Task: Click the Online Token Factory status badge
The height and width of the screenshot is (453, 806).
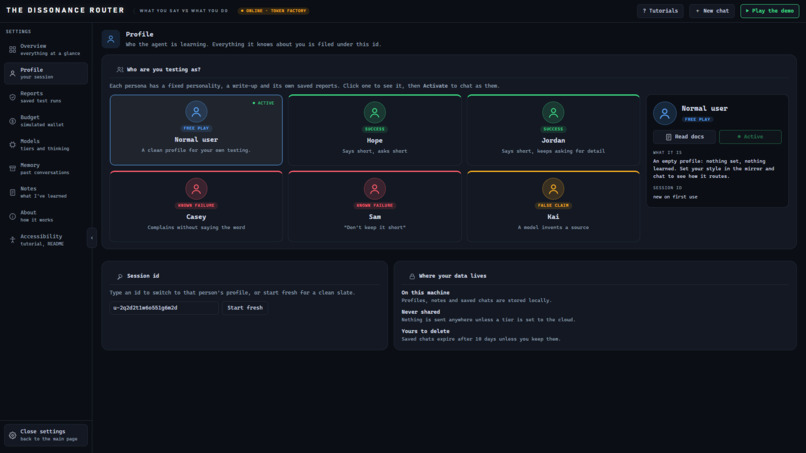Action: pos(273,11)
